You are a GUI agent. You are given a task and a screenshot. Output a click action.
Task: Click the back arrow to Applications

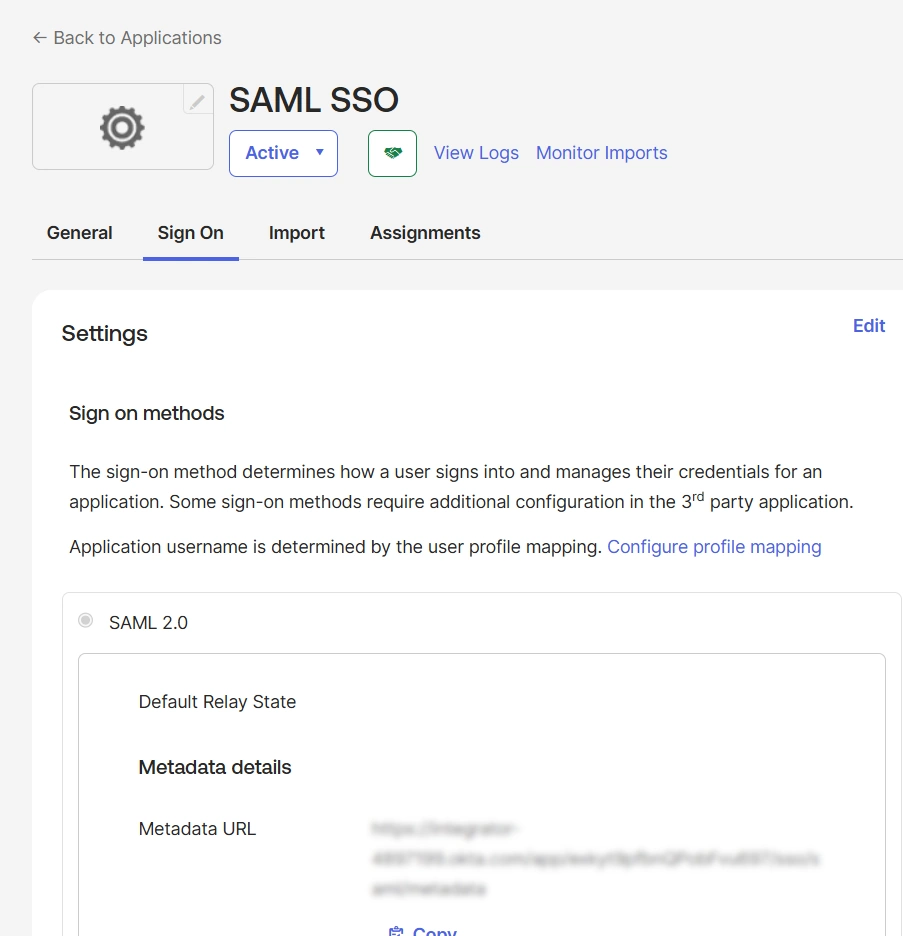(38, 37)
